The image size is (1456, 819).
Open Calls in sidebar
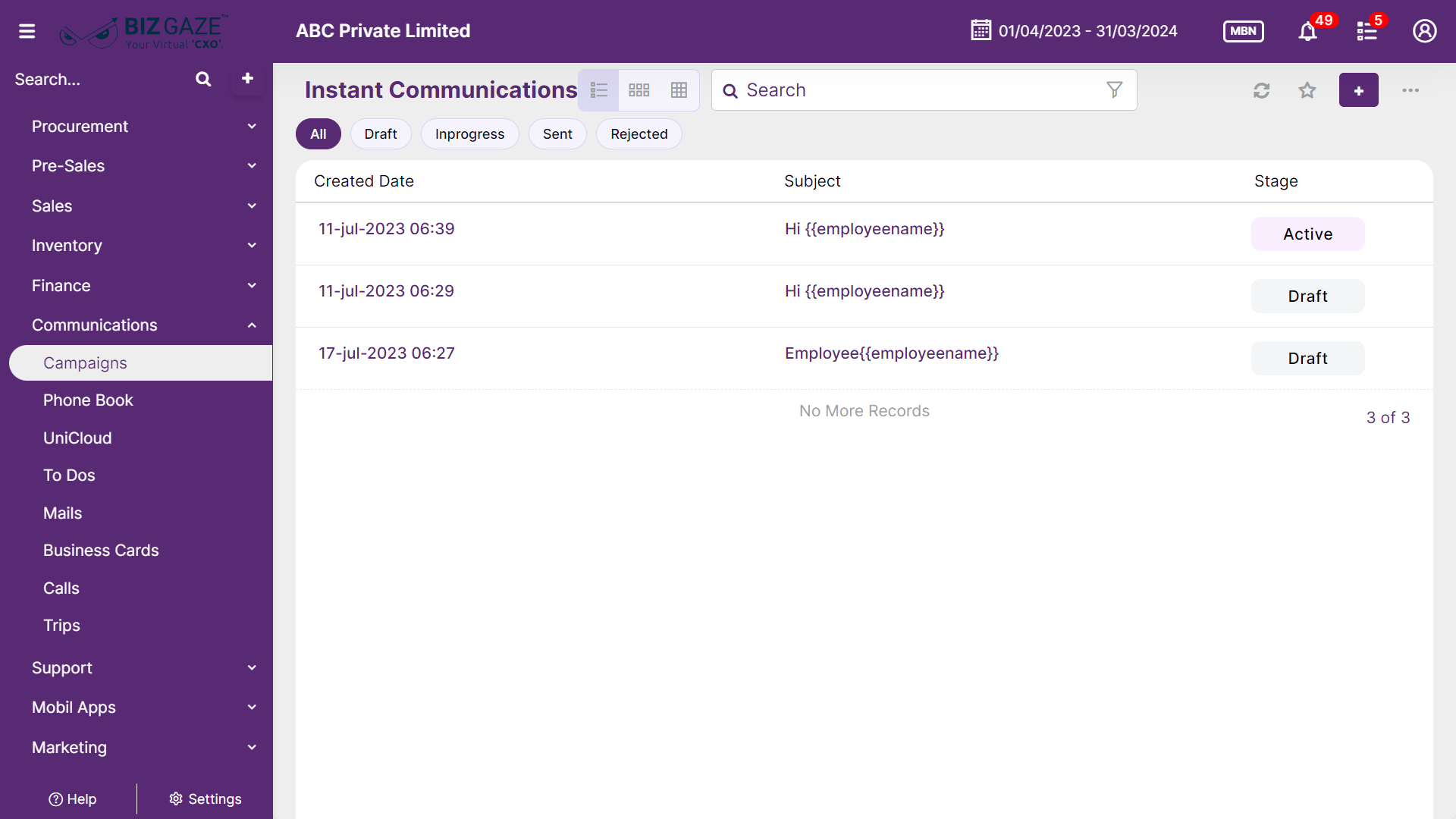coord(61,588)
